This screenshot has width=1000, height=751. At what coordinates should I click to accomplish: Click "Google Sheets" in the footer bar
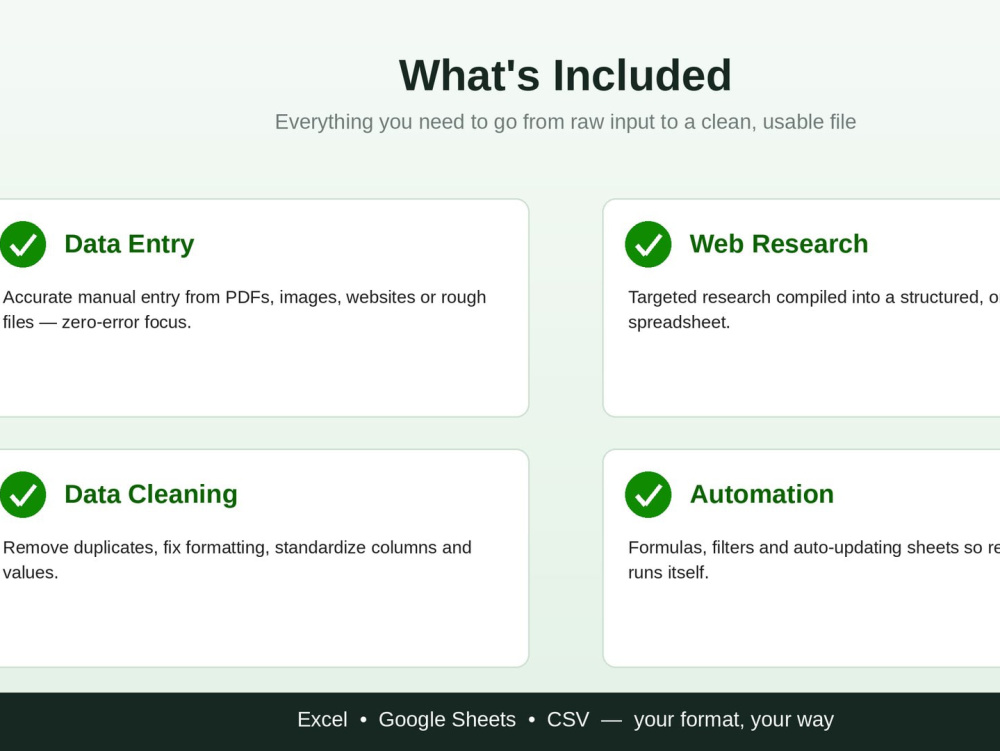tap(447, 720)
